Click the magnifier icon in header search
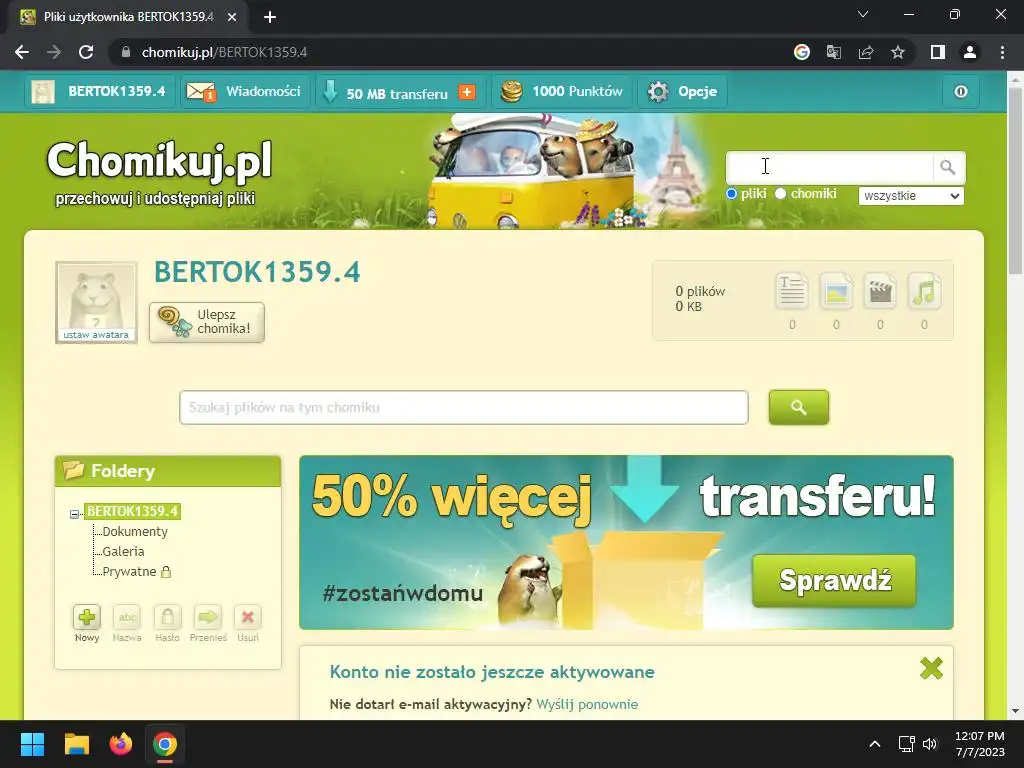Image resolution: width=1024 pixels, height=768 pixels. pyautogui.click(x=948, y=168)
